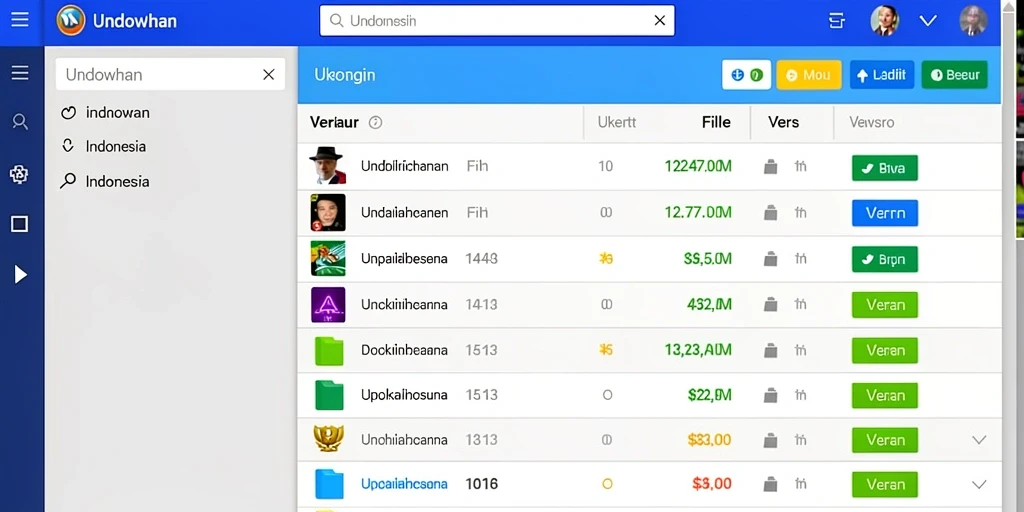Toggle yellow star in Dockiinbeaana row
Viewport: 1024px width, 512px height.
tap(606, 351)
